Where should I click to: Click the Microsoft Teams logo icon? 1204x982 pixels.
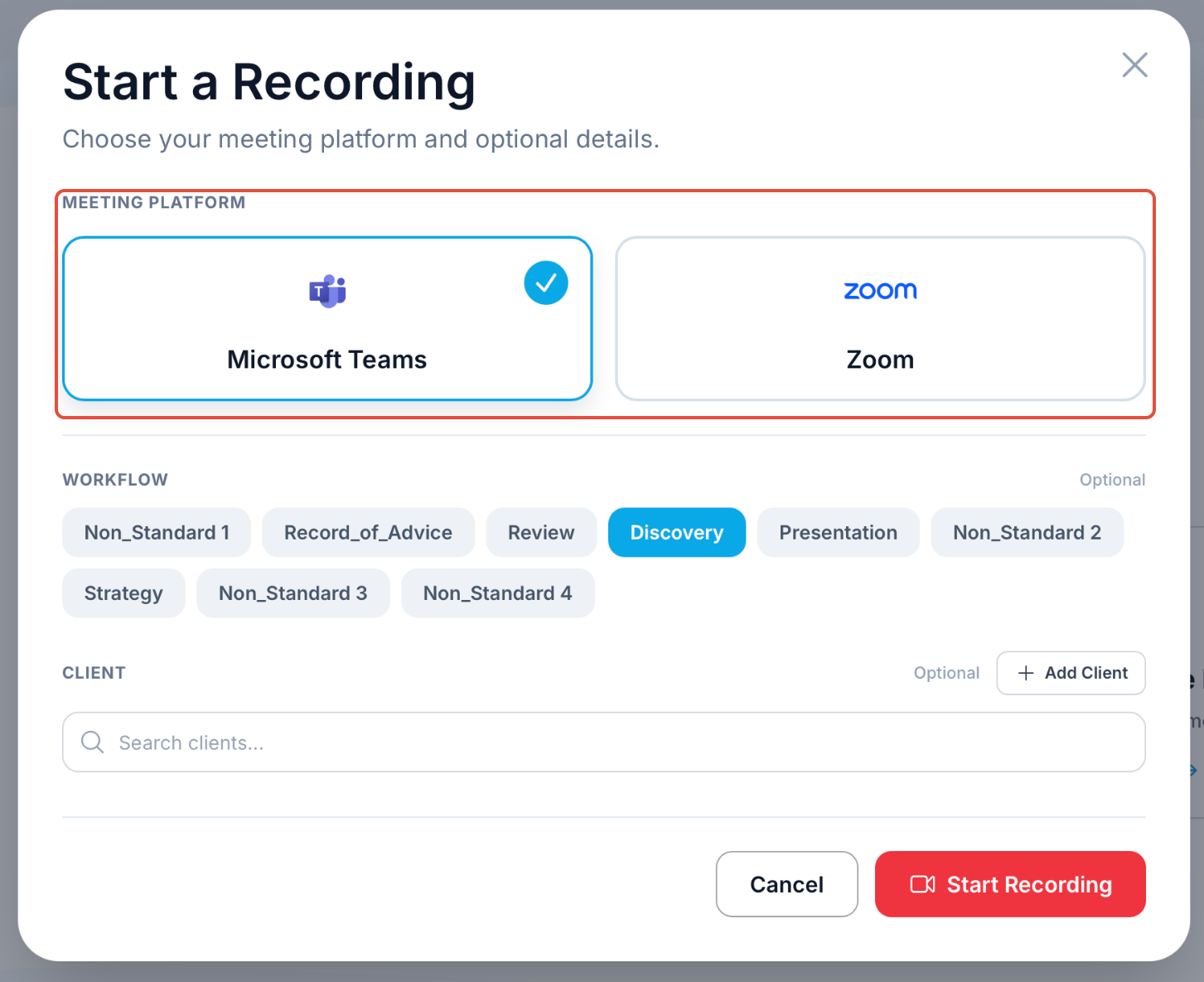tap(327, 291)
